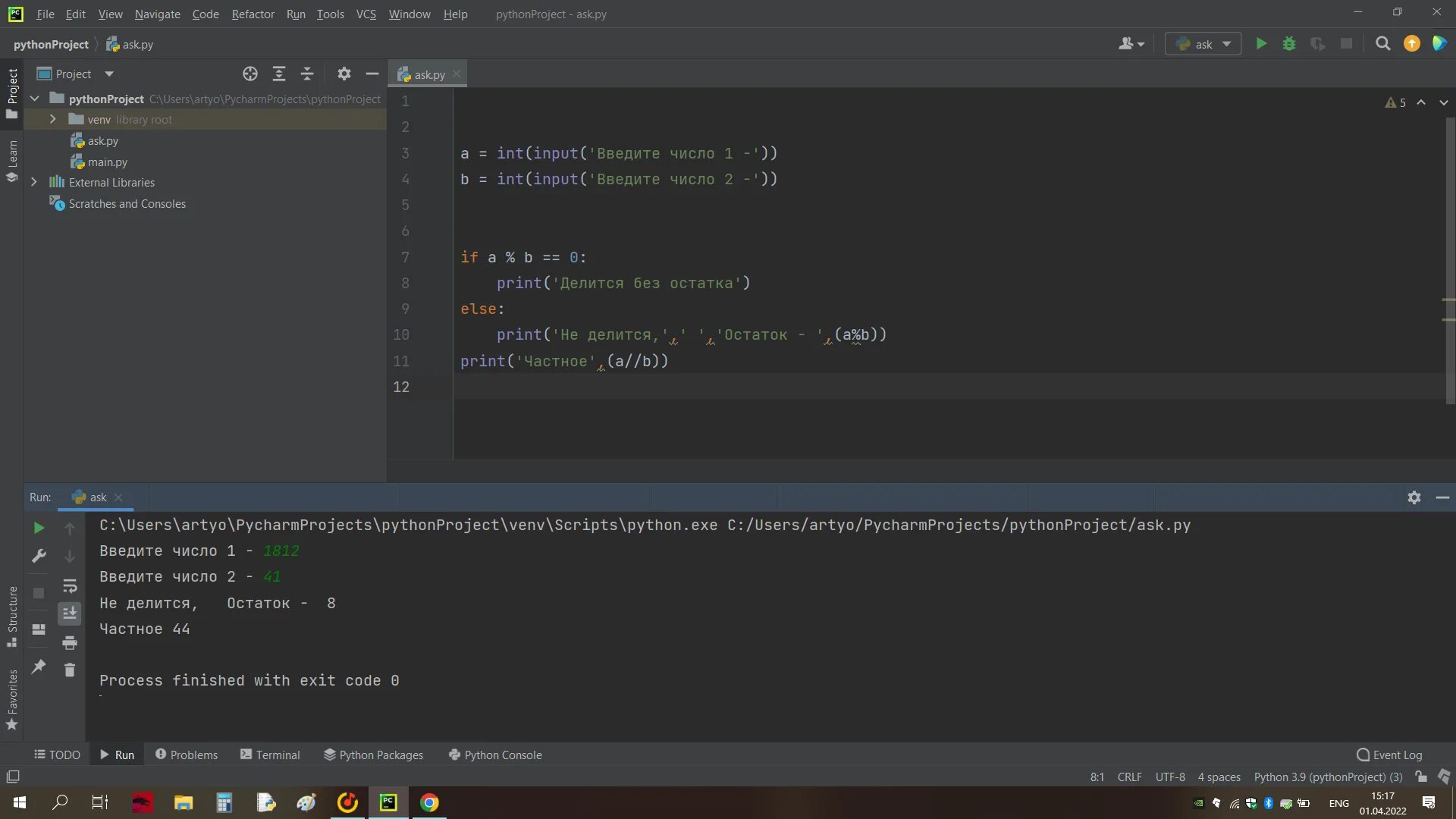Toggle the Structure side tab
1456x819 pixels.
(11, 617)
